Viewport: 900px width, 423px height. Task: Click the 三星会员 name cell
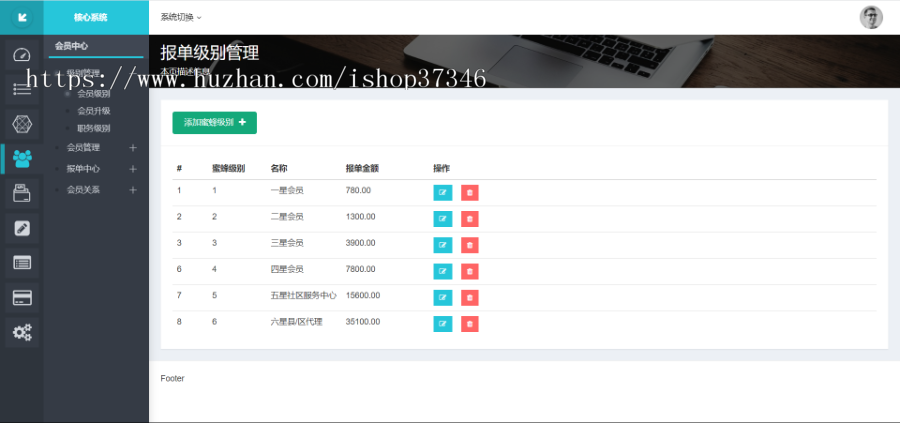click(x=287, y=243)
